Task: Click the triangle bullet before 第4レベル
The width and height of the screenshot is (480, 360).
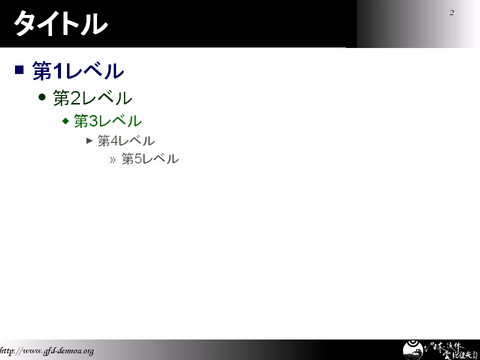Action: (x=89, y=141)
